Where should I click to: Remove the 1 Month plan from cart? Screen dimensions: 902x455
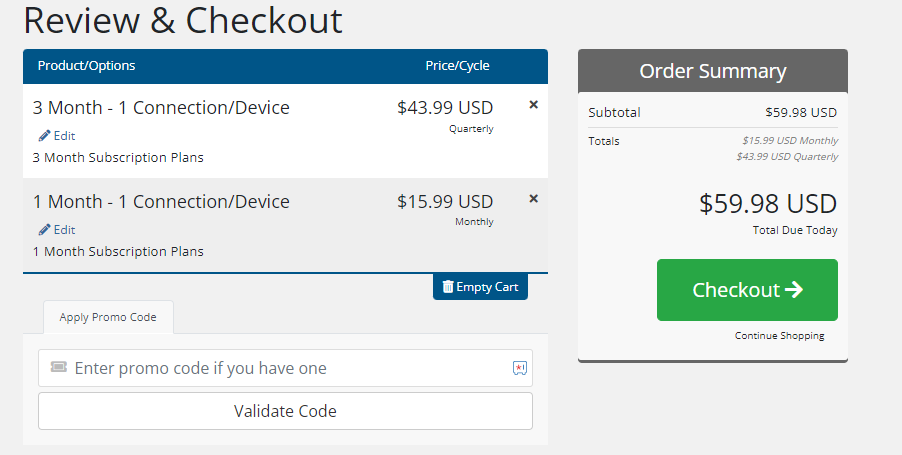point(533,199)
